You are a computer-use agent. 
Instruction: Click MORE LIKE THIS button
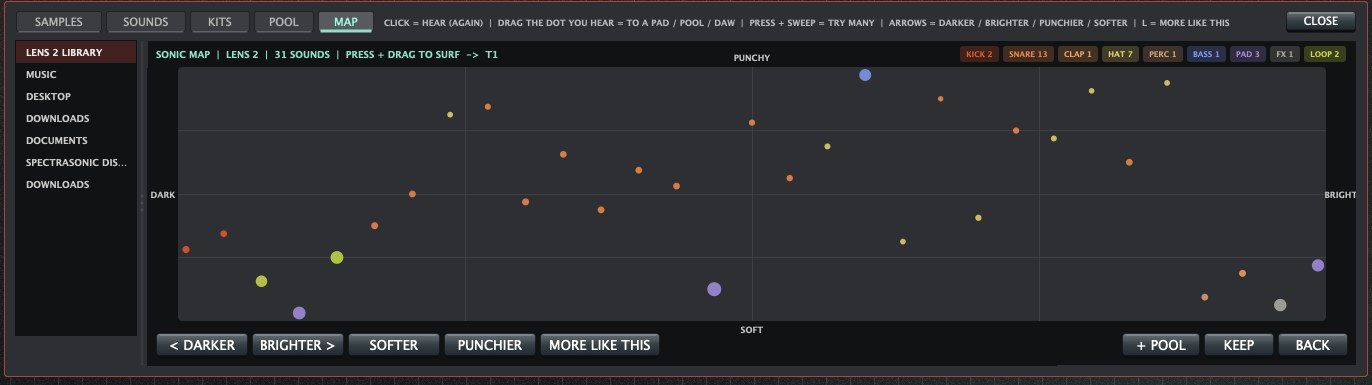tap(600, 345)
